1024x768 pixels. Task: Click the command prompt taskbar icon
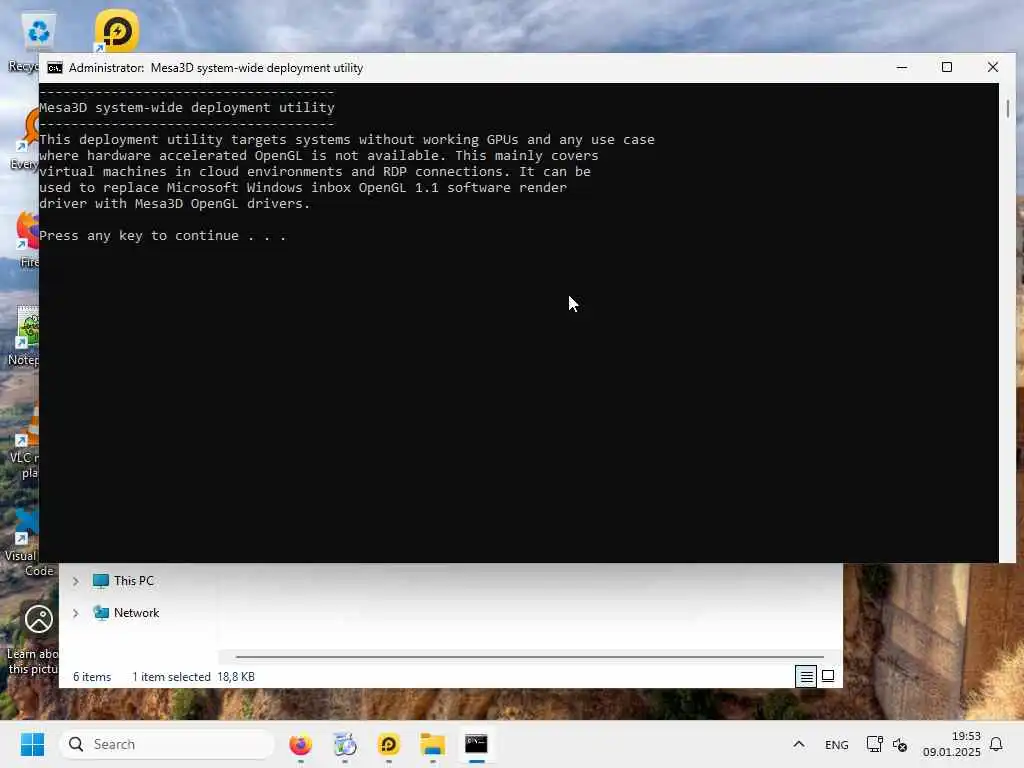(476, 744)
